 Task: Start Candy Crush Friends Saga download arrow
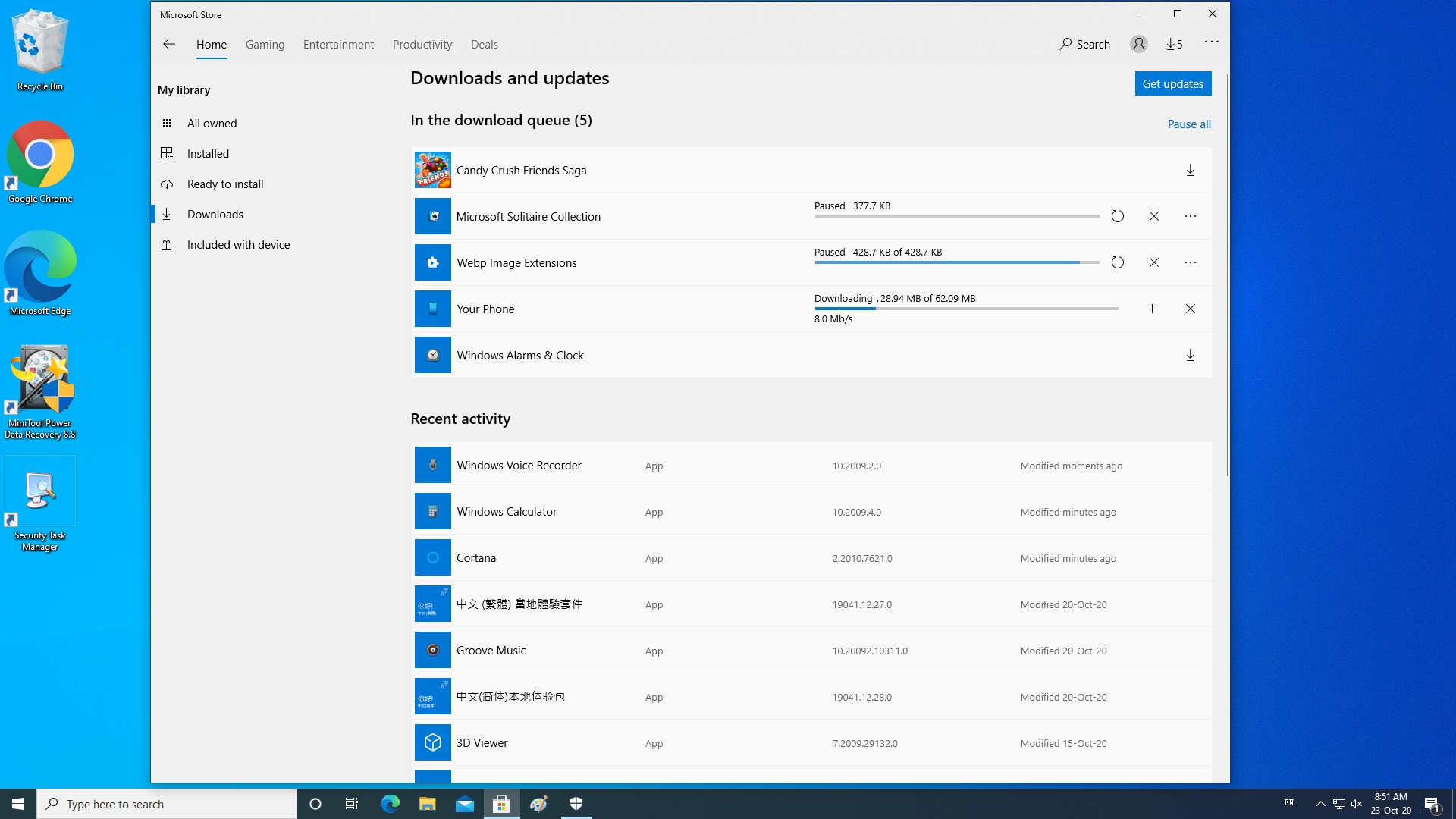pos(1190,171)
